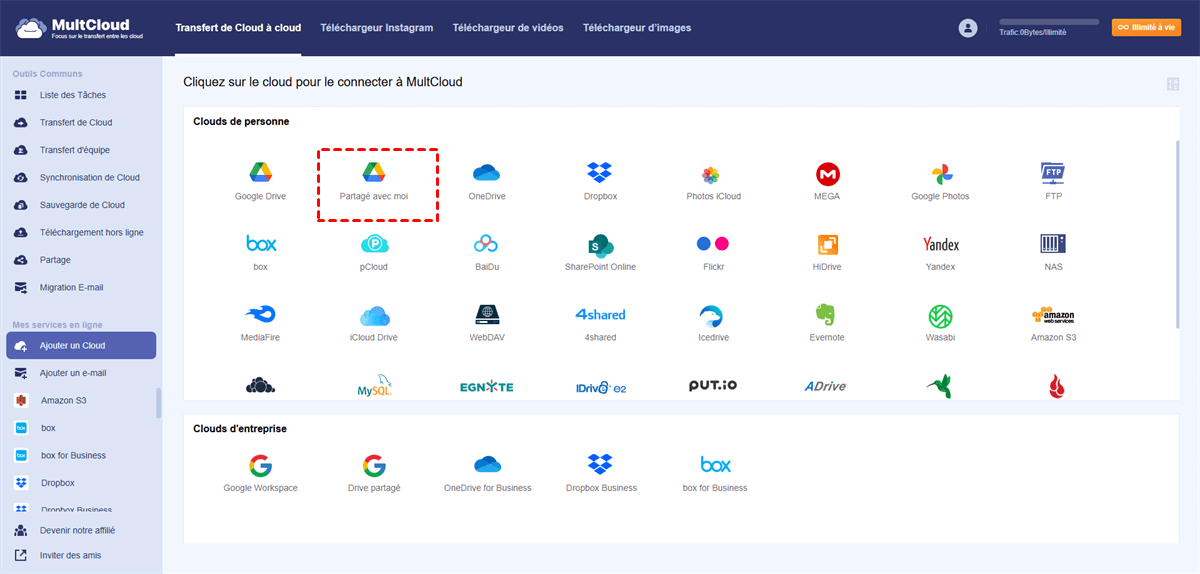Switch to Téléchargeur Instagram tab
This screenshot has width=1200, height=574.
point(377,28)
